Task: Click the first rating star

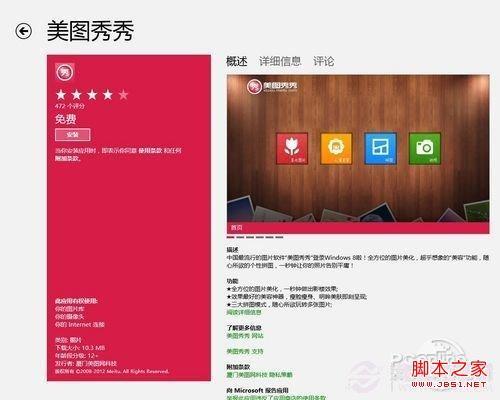Action: (61, 95)
